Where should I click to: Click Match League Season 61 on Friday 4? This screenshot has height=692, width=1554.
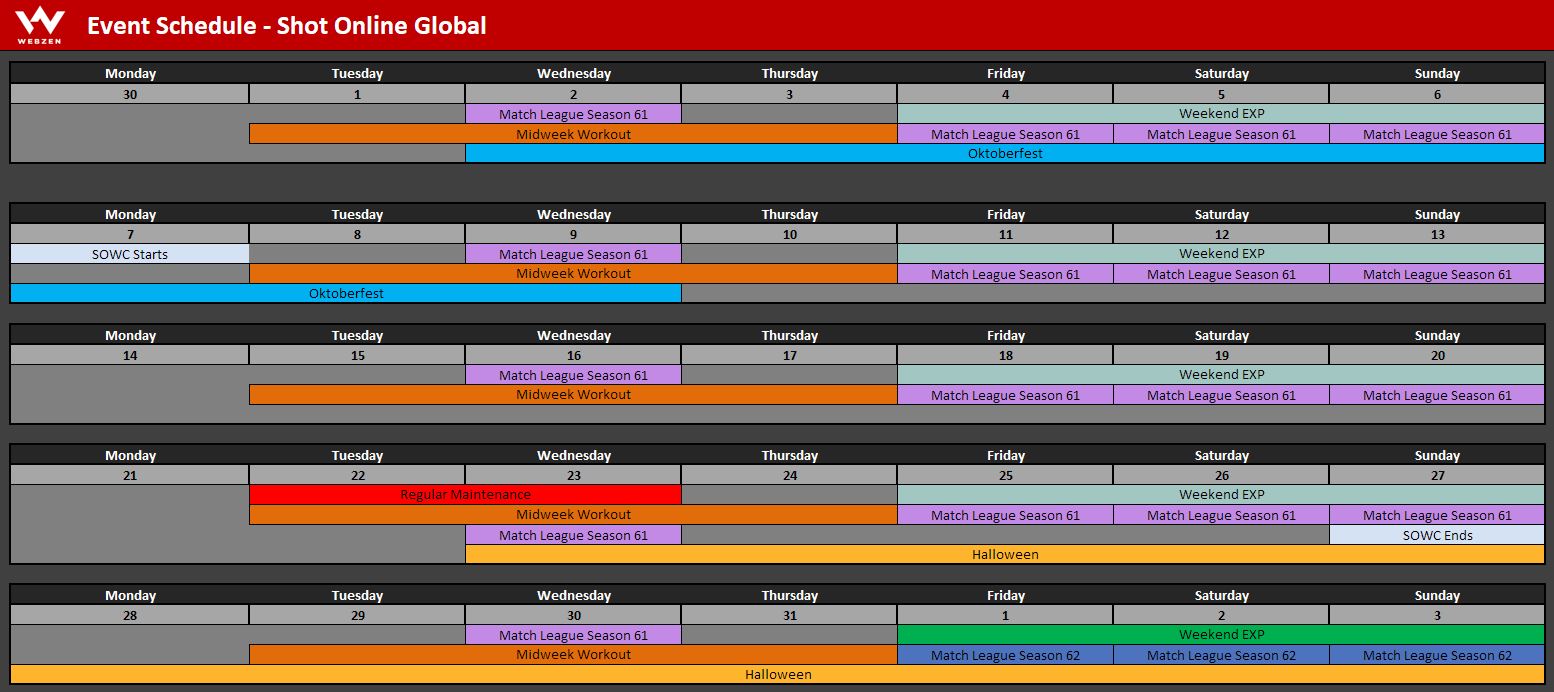pos(1005,134)
